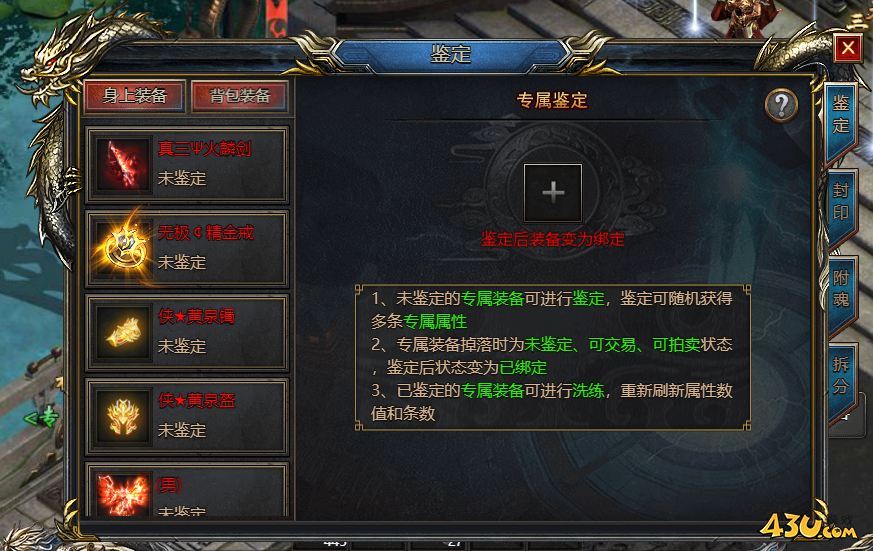Screen dimensions: 873x551
Task: Click the 真三Ψ火麟剑 sword icon
Action: 121,165
